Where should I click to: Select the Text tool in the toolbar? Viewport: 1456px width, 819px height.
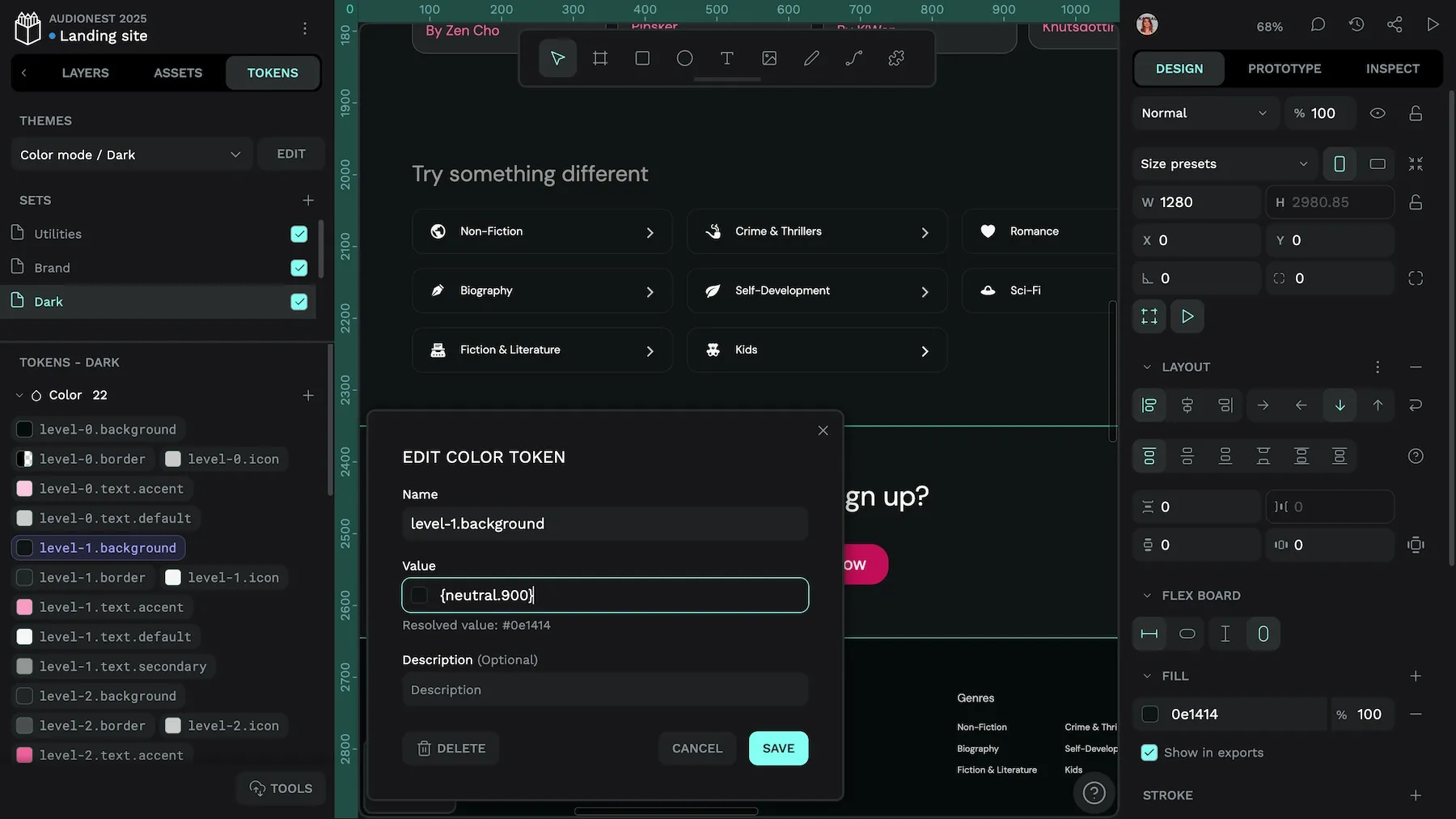(x=726, y=58)
